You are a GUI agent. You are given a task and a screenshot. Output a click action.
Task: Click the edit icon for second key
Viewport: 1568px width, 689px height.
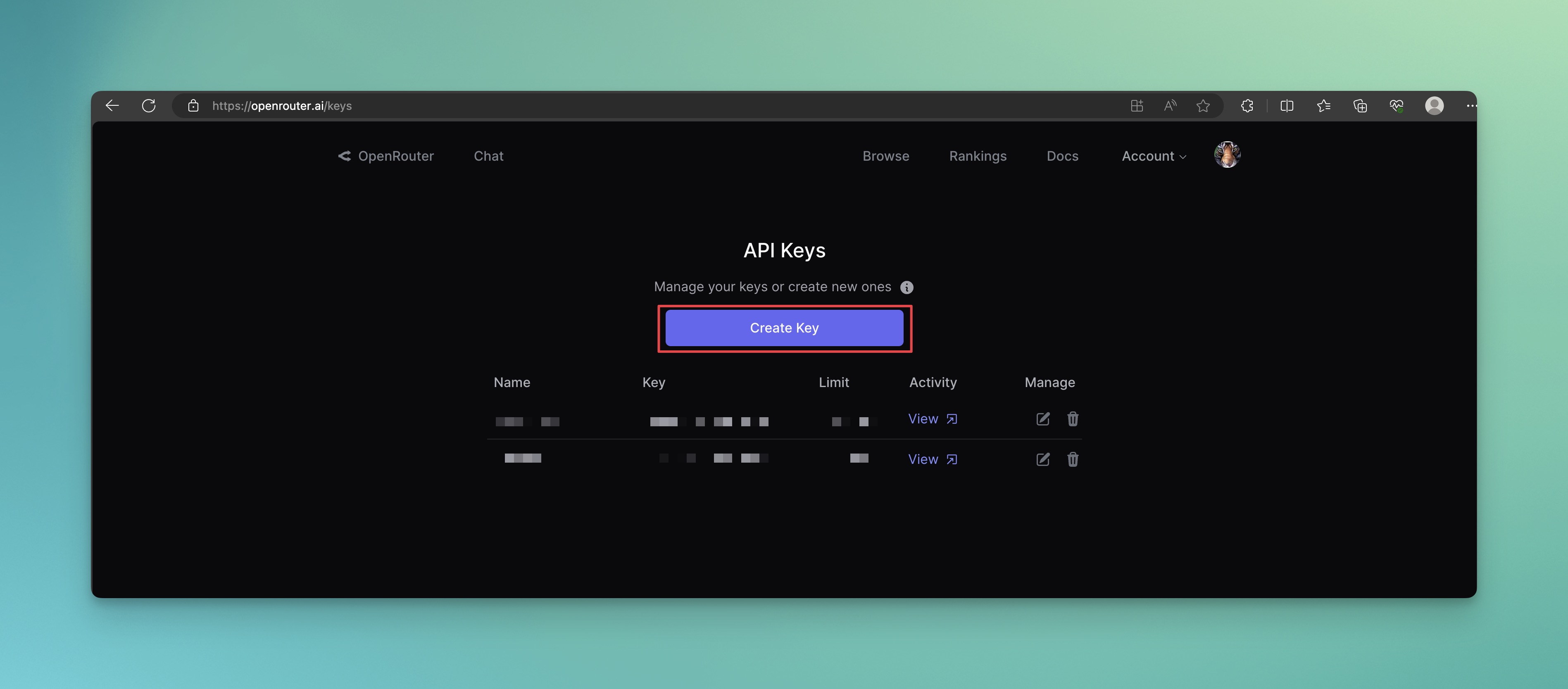tap(1043, 459)
